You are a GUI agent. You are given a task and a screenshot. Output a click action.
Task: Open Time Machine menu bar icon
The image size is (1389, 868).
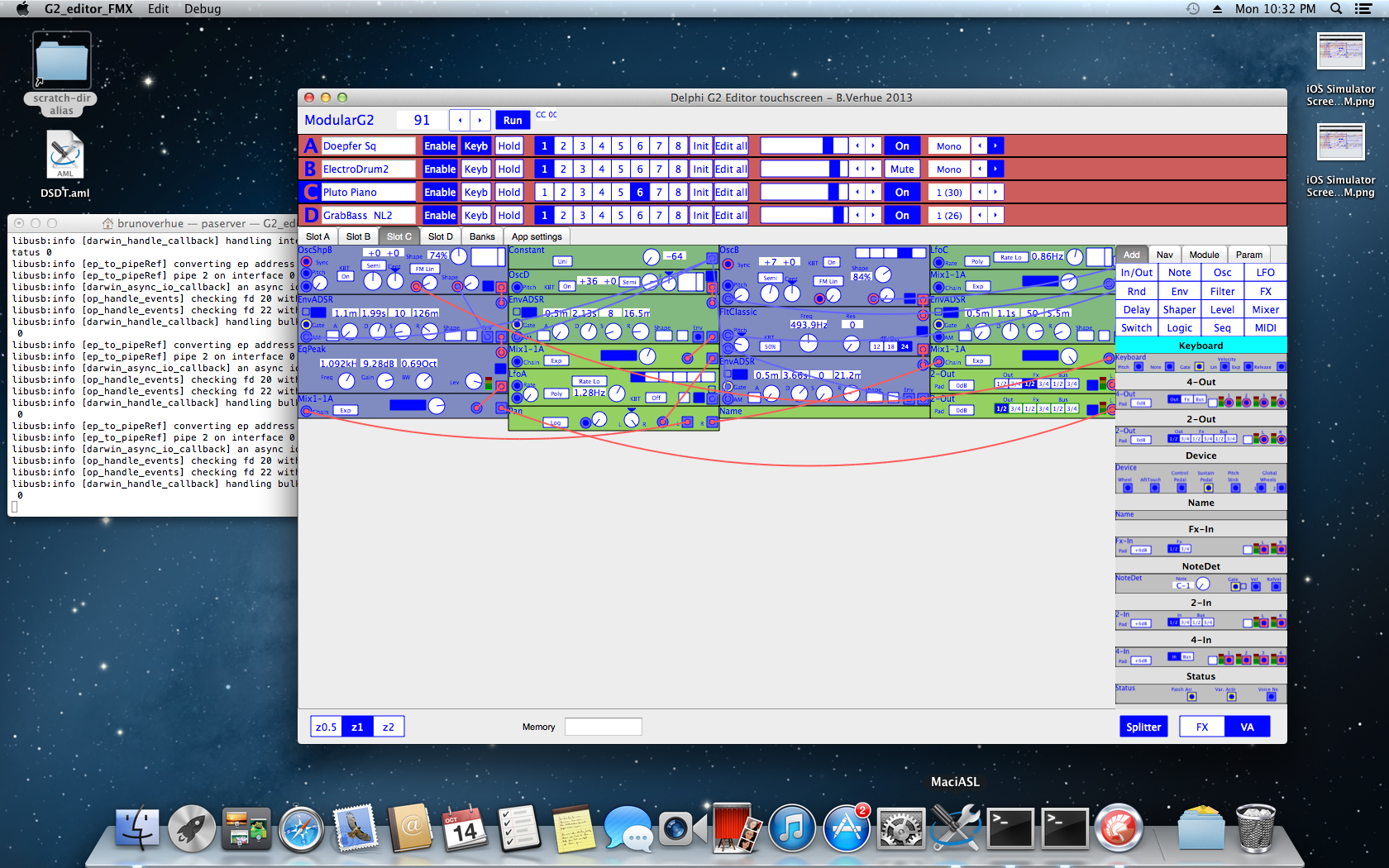pos(1192,8)
